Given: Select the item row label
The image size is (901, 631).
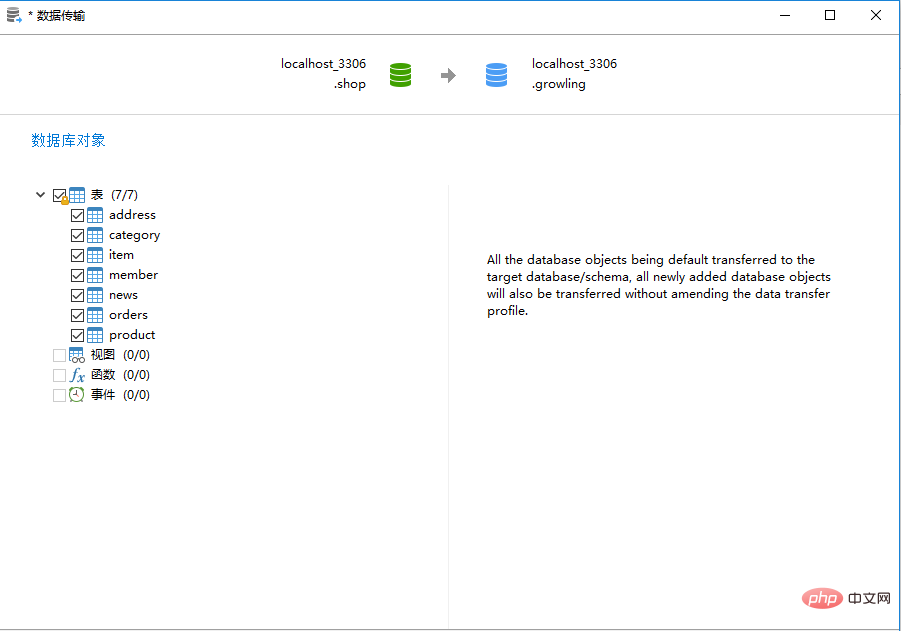Looking at the screenshot, I should (121, 255).
